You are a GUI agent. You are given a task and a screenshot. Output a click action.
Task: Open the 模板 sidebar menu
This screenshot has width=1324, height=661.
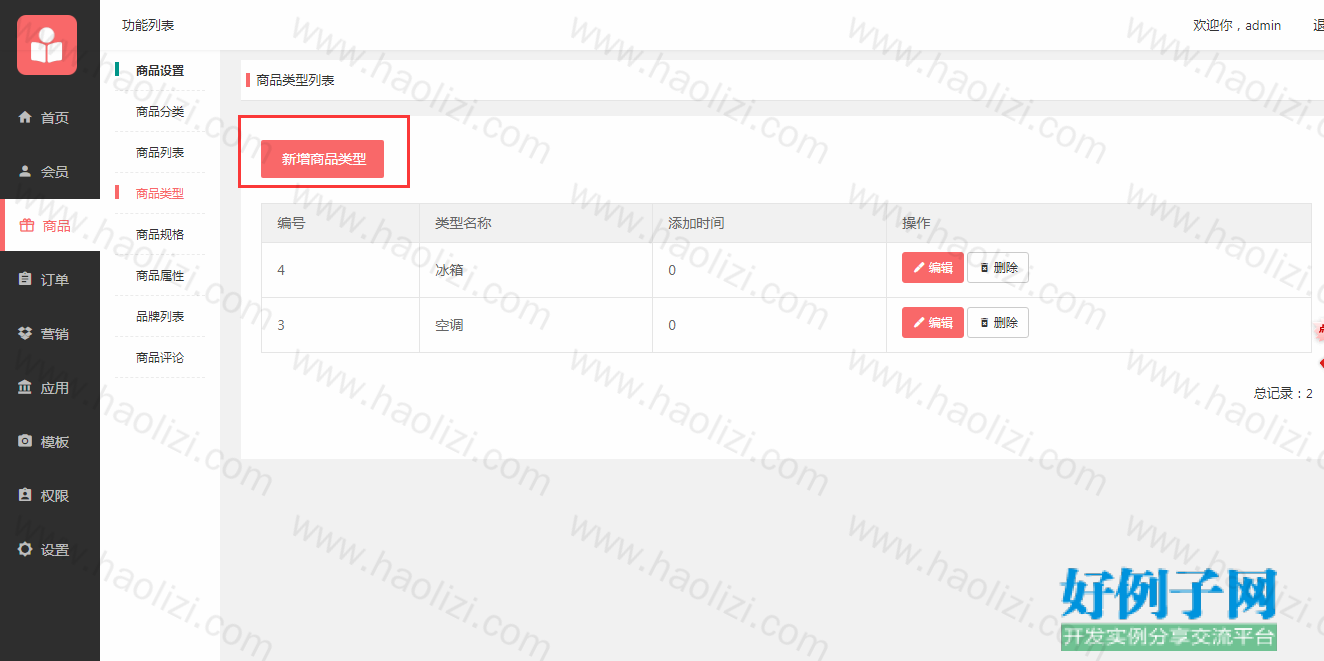[x=50, y=441]
